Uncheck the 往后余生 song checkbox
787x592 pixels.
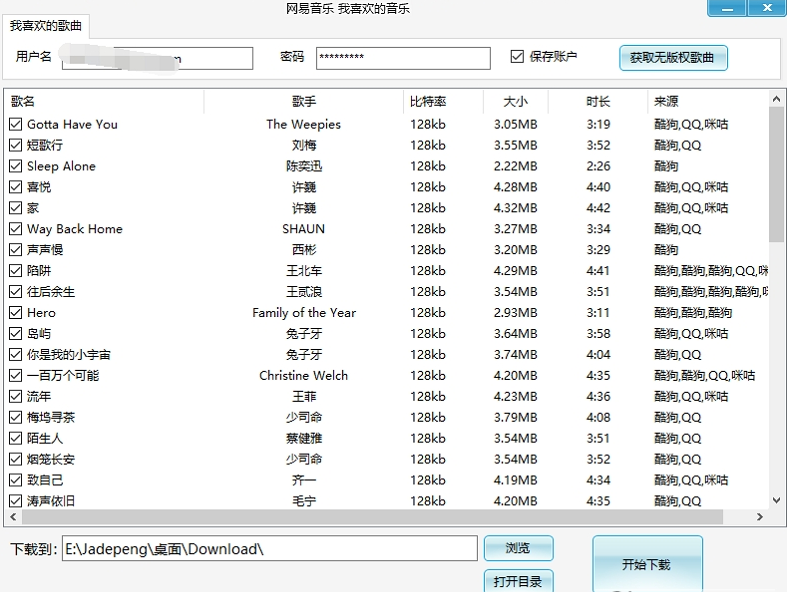[x=16, y=291]
